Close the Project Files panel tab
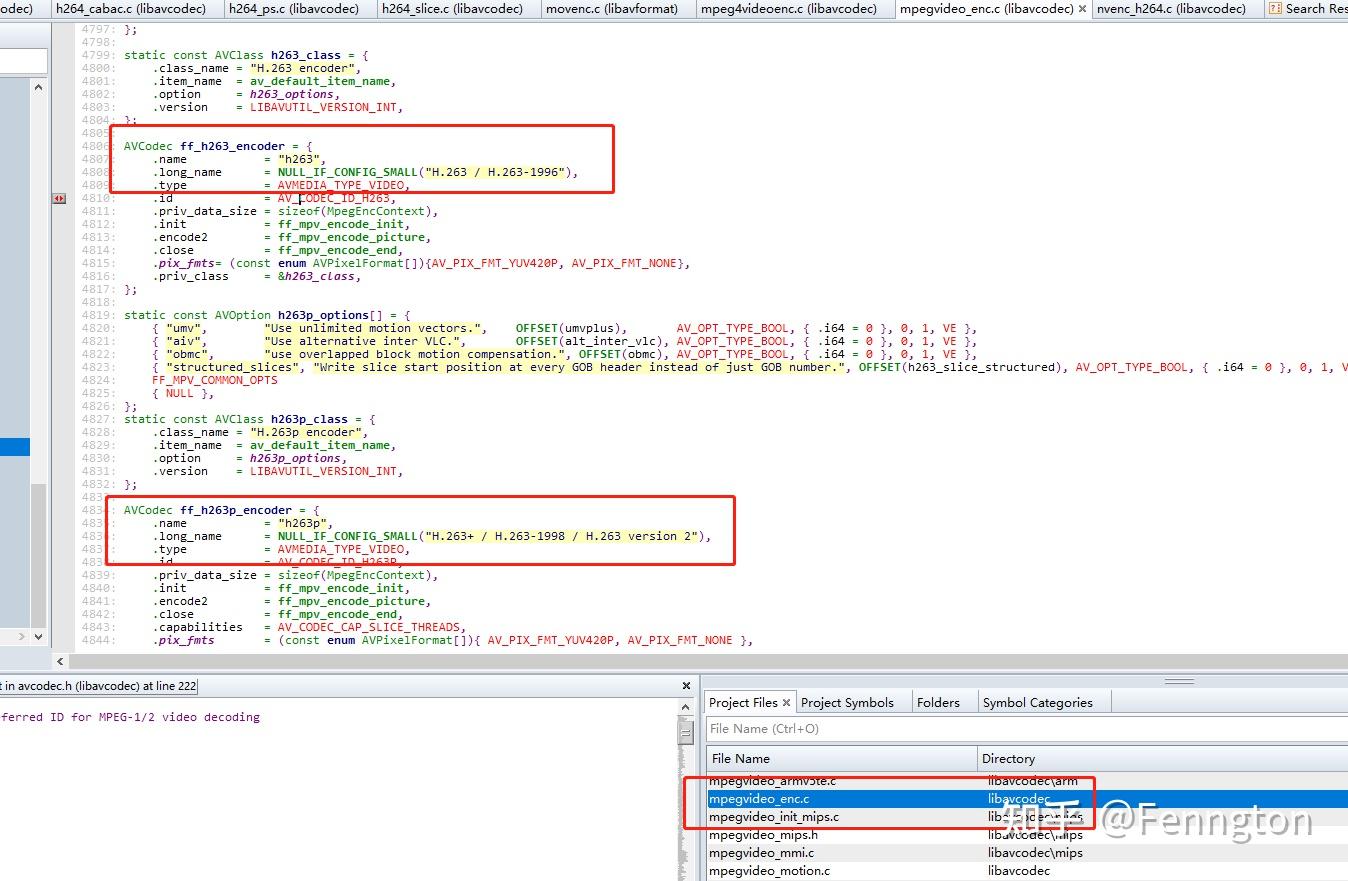 point(787,702)
